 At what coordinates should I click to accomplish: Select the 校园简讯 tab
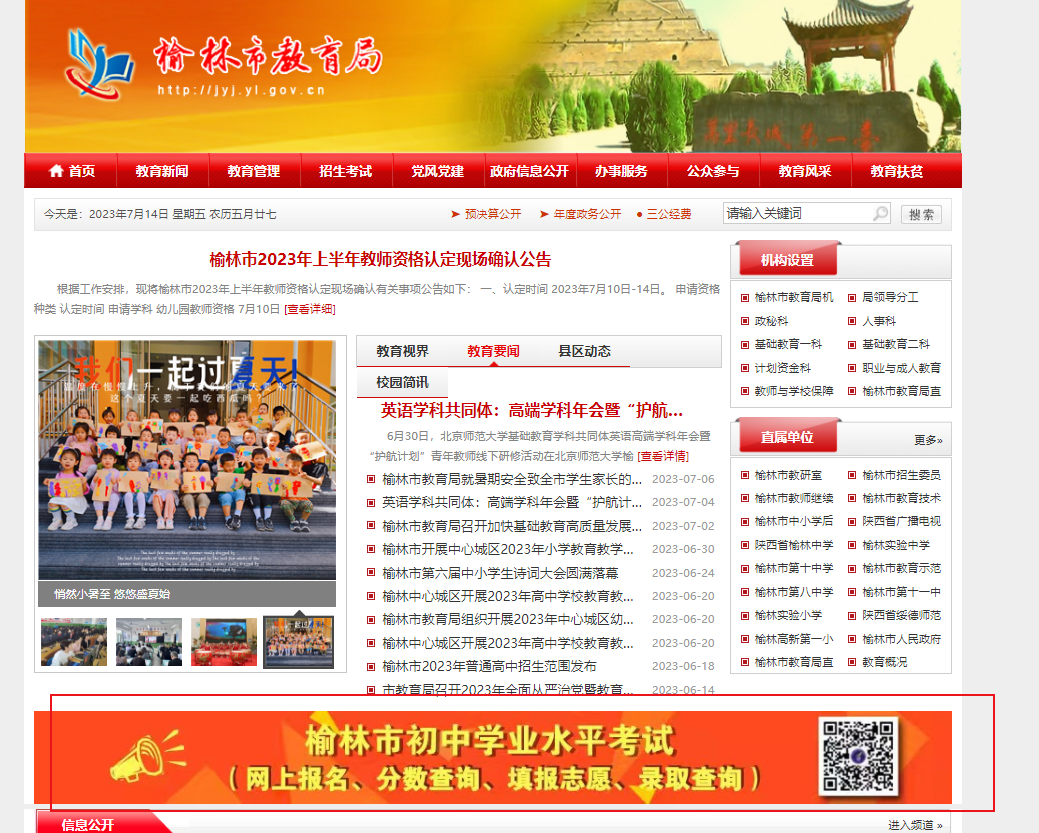(x=402, y=382)
